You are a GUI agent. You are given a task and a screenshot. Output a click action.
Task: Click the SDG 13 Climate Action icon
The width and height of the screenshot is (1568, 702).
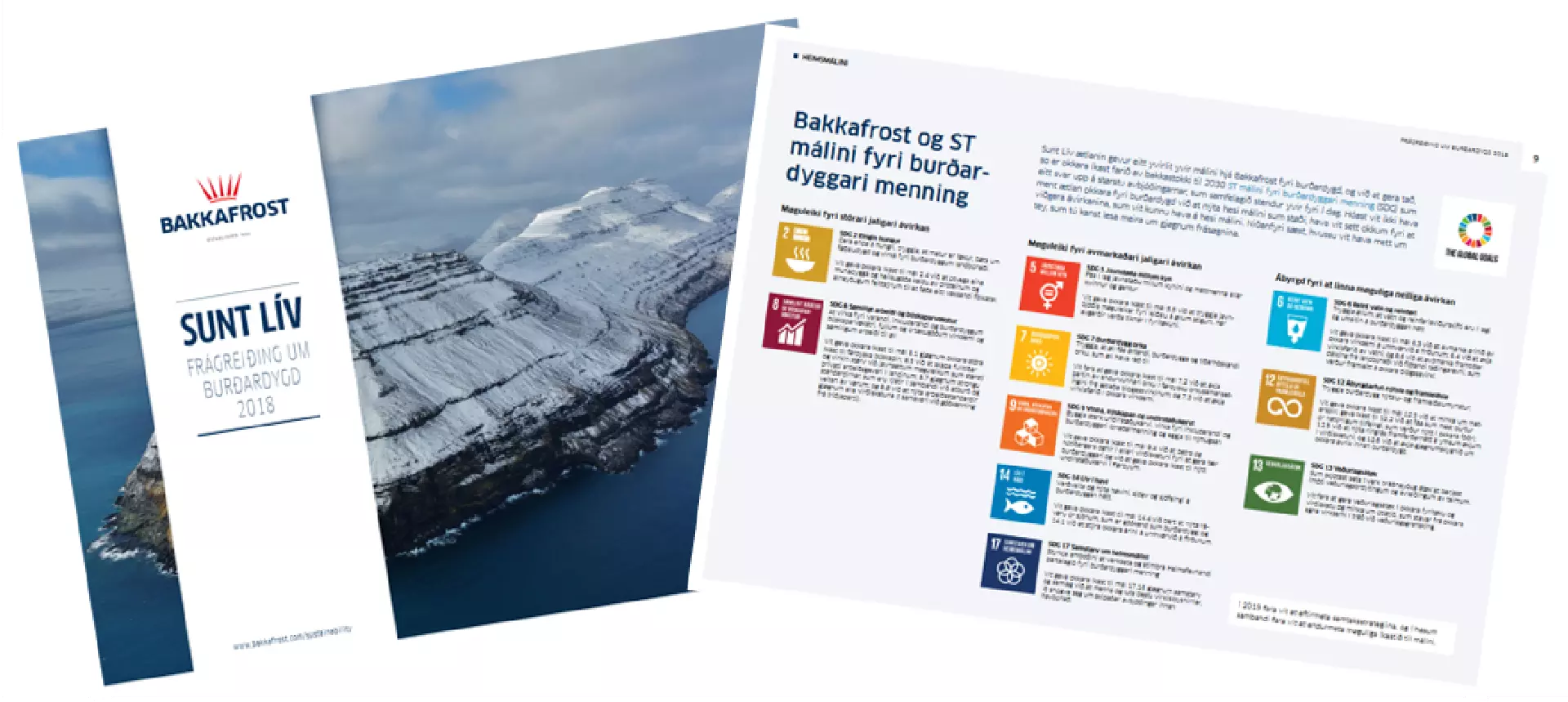click(x=1275, y=485)
